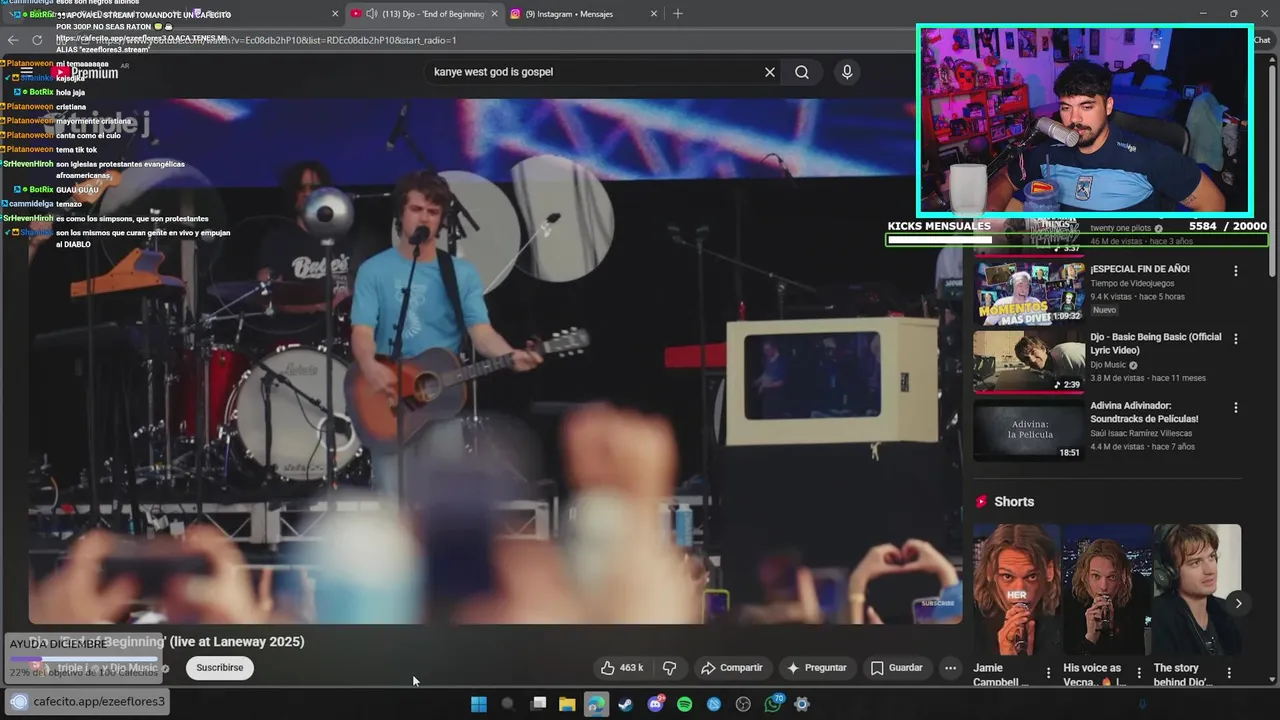Click the live video player

[x=495, y=361]
